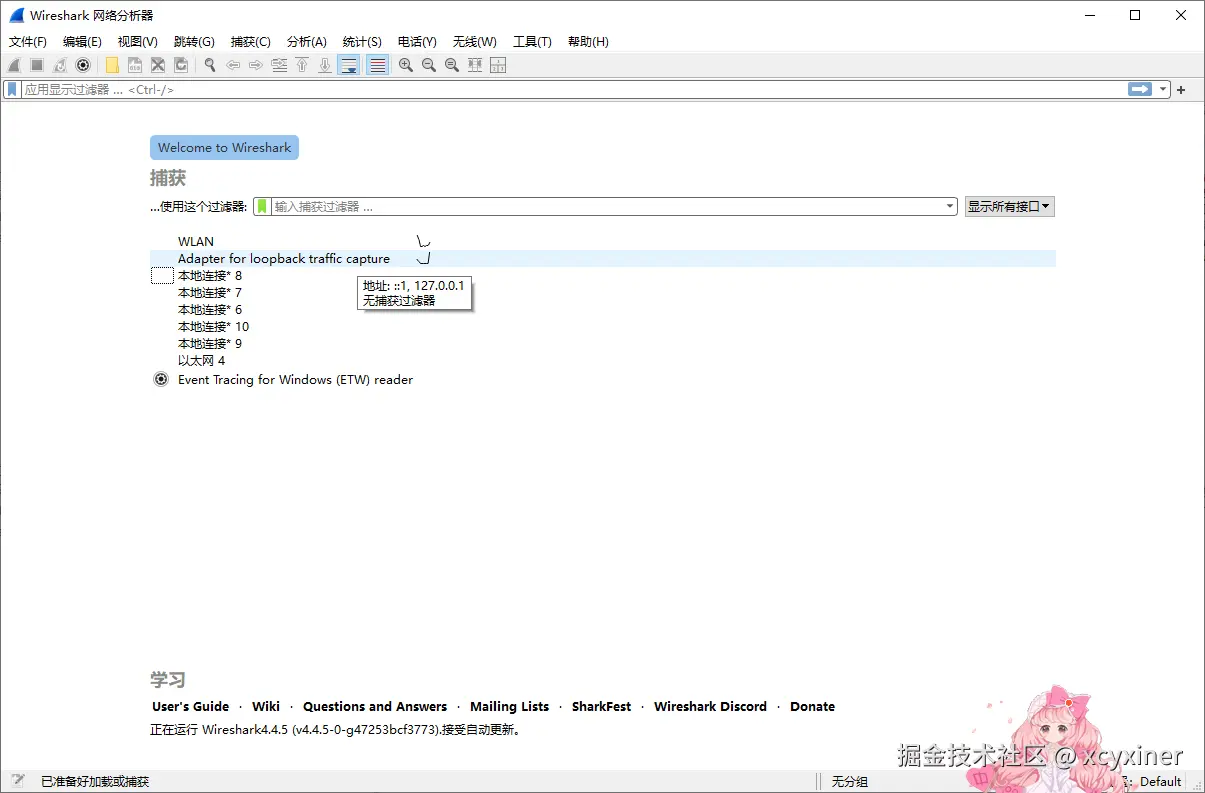This screenshot has height=793, width=1205.
Task: Click the stop capture square icon
Action: click(37, 65)
